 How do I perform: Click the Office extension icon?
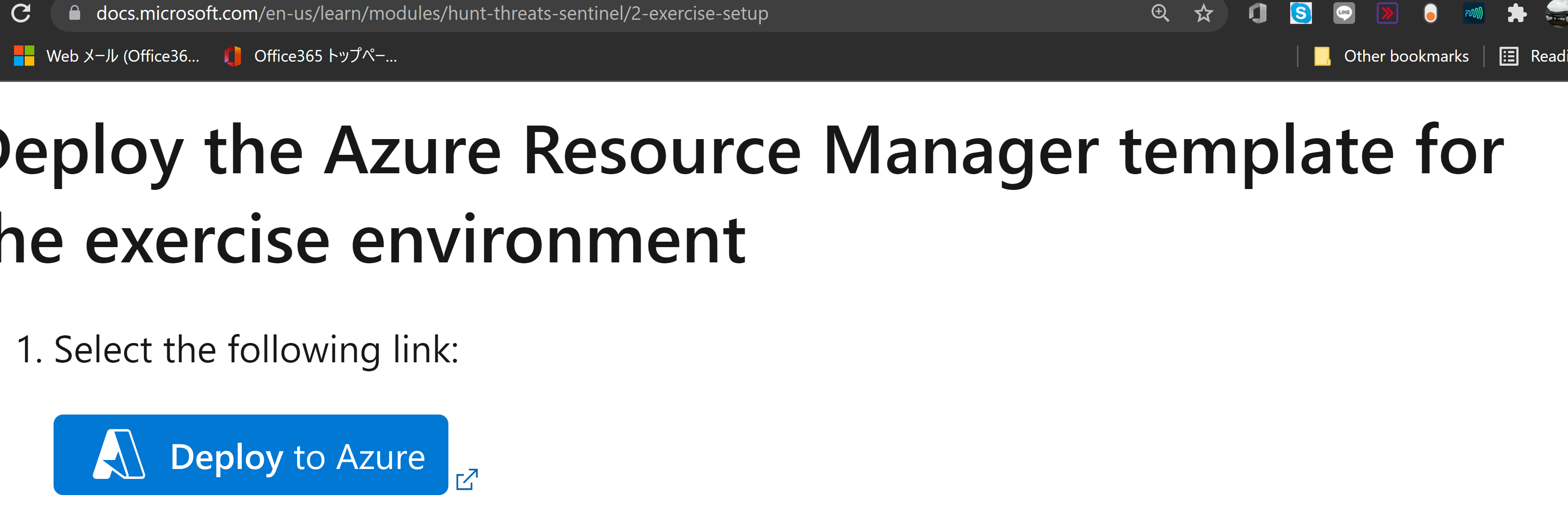(x=1257, y=14)
